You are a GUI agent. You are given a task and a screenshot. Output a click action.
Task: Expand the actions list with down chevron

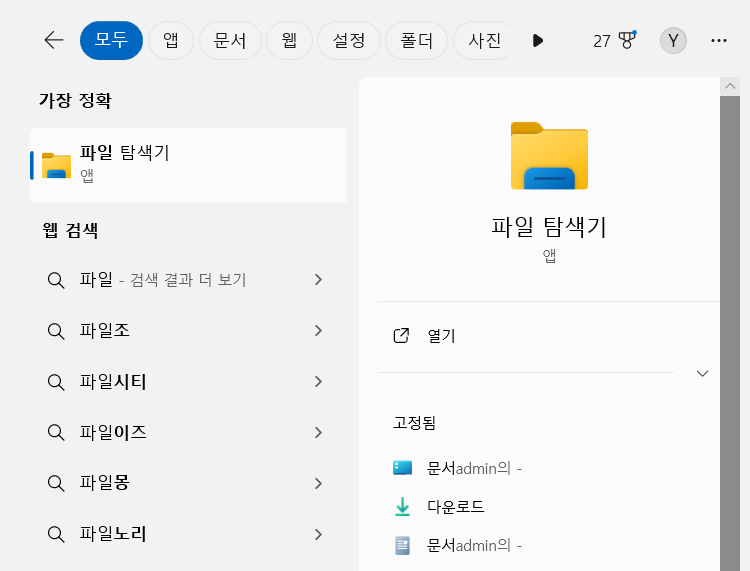click(702, 373)
